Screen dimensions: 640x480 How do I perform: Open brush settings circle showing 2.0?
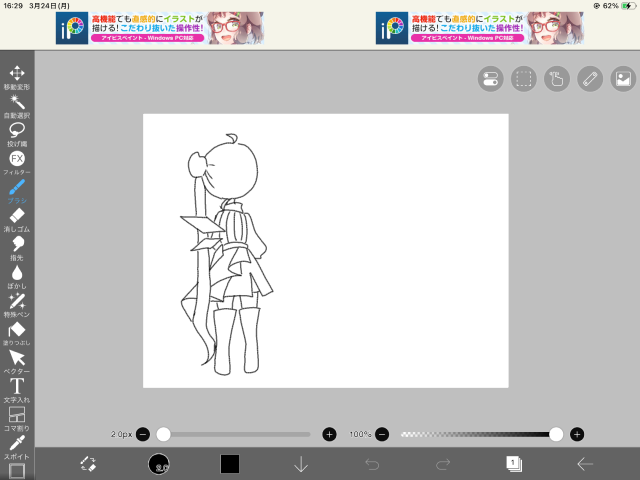tap(159, 464)
